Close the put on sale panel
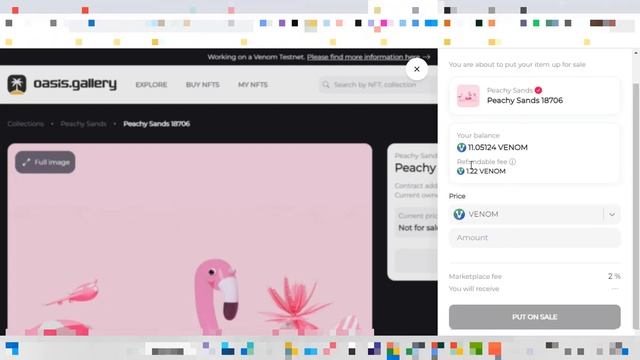640x360 pixels. [417, 69]
